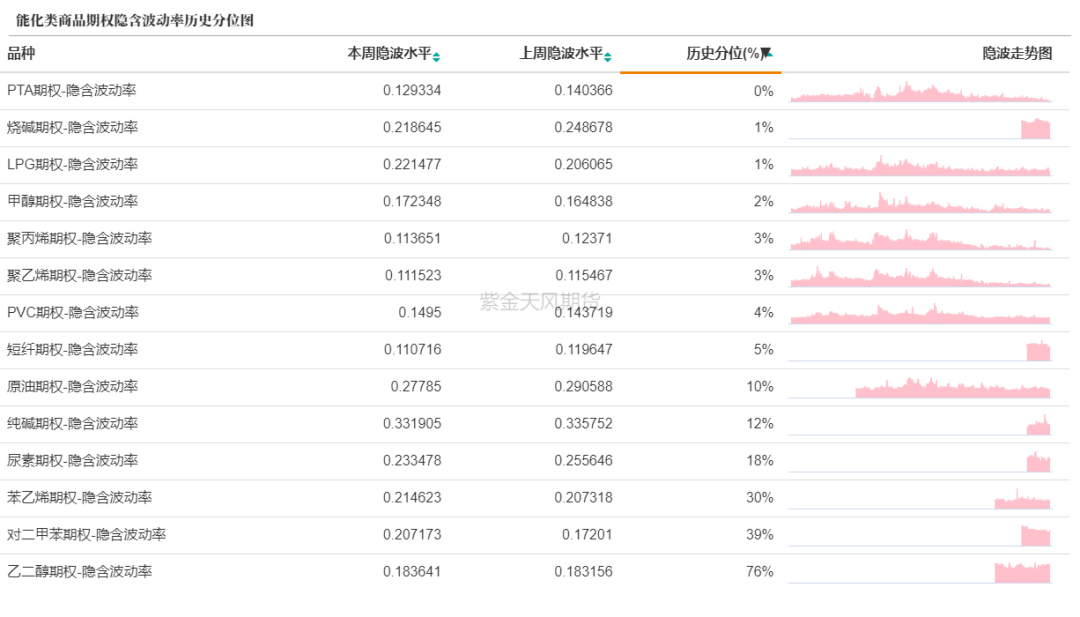Select the 甲醇期权-隐含波动率 row name
The width and height of the screenshot is (1080, 617).
(72, 202)
